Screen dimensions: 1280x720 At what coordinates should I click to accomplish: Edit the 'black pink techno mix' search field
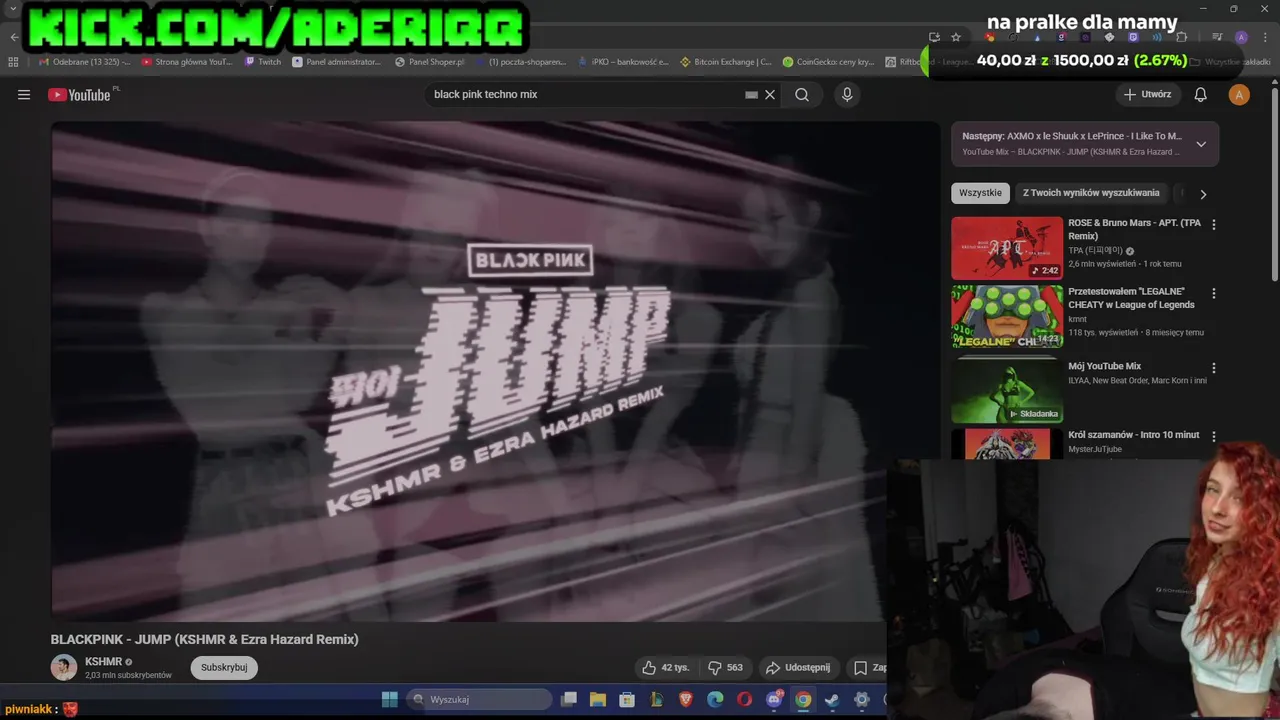point(585,95)
